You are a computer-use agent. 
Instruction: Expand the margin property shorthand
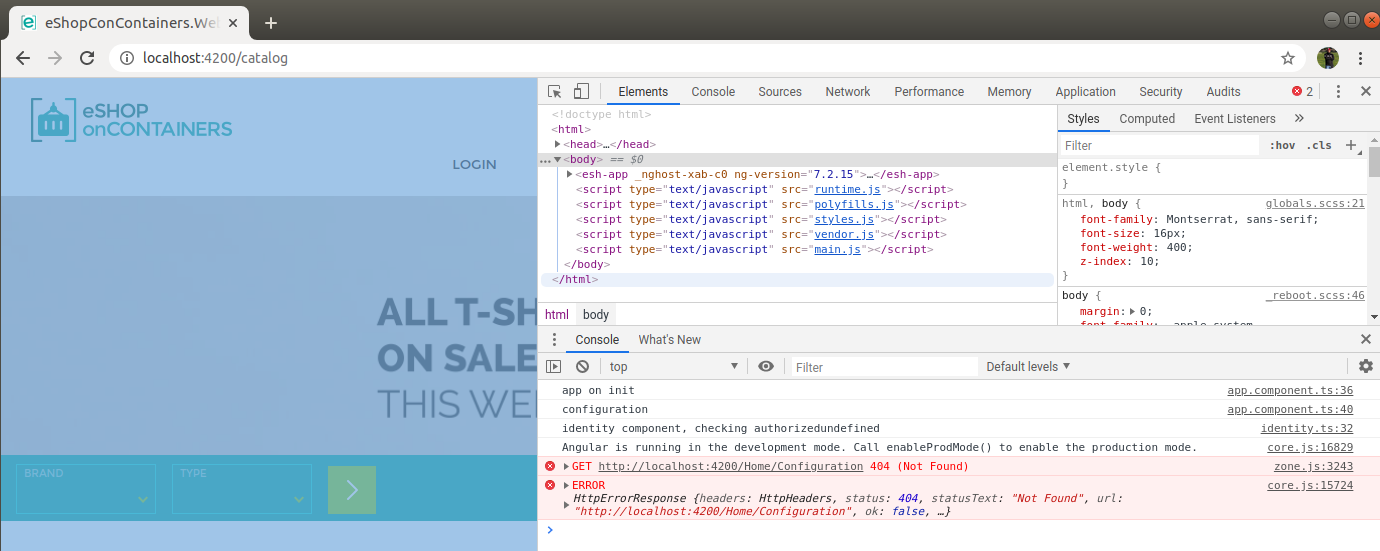pos(1132,312)
